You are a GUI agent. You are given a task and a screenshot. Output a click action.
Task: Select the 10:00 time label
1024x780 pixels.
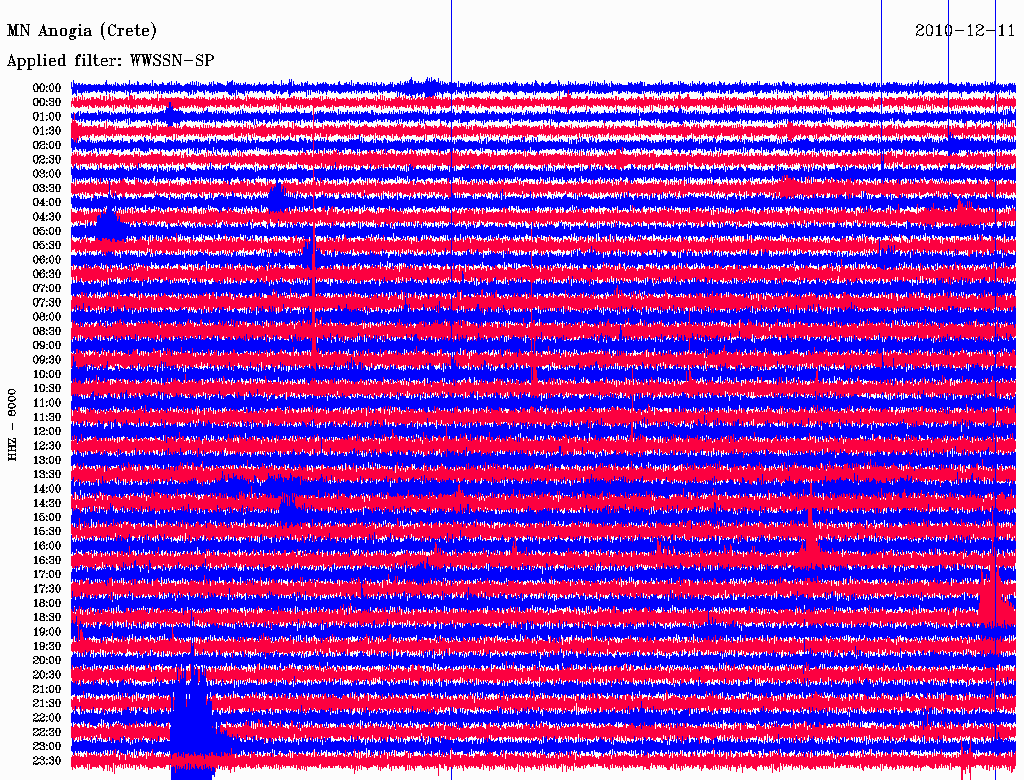tap(47, 374)
